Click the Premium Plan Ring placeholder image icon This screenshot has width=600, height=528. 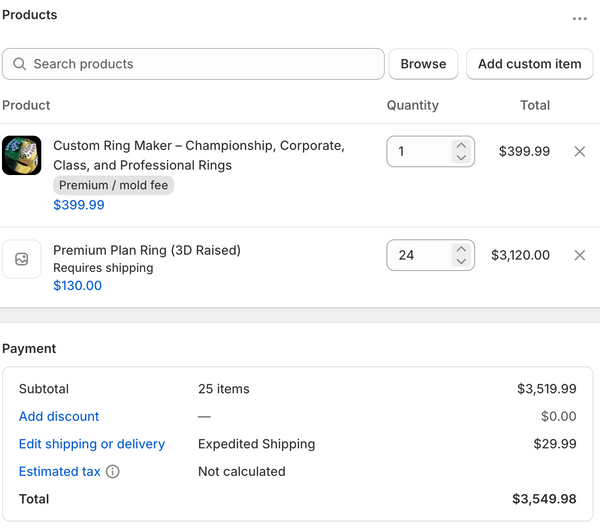pyautogui.click(x=21, y=259)
